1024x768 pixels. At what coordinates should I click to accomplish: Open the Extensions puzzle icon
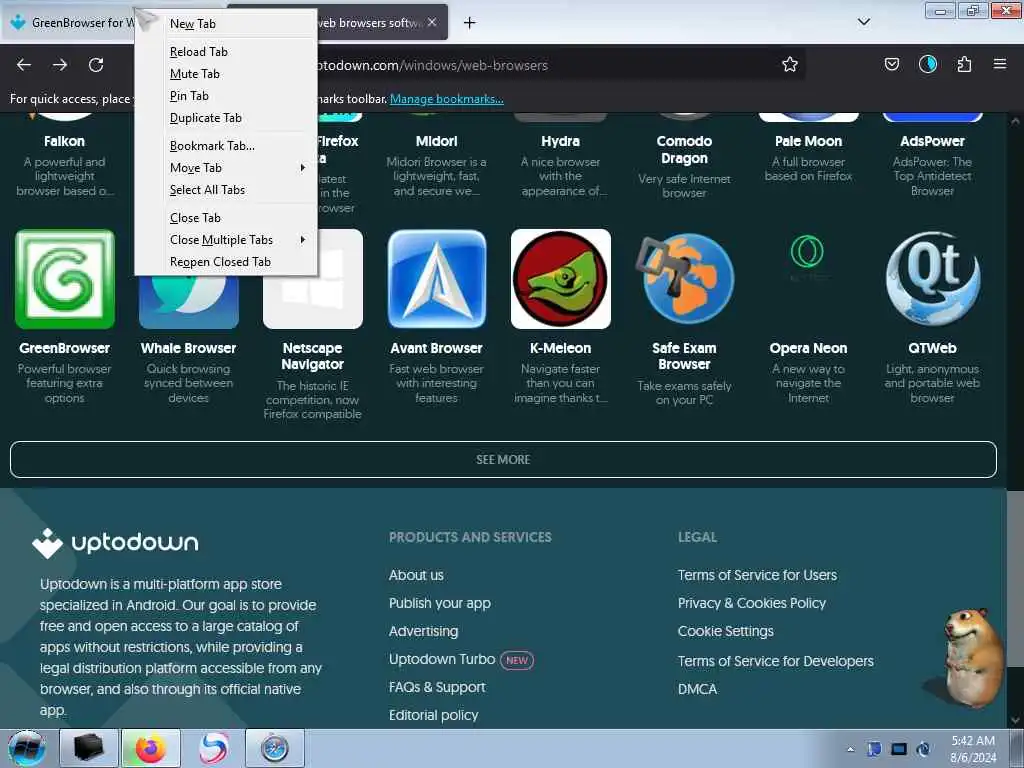click(964, 64)
